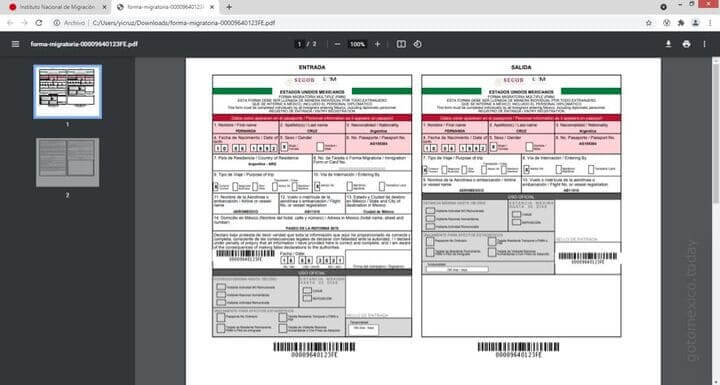This screenshot has width=720, height=385.
Task: Click the fit to page icon
Action: pyautogui.click(x=401, y=44)
